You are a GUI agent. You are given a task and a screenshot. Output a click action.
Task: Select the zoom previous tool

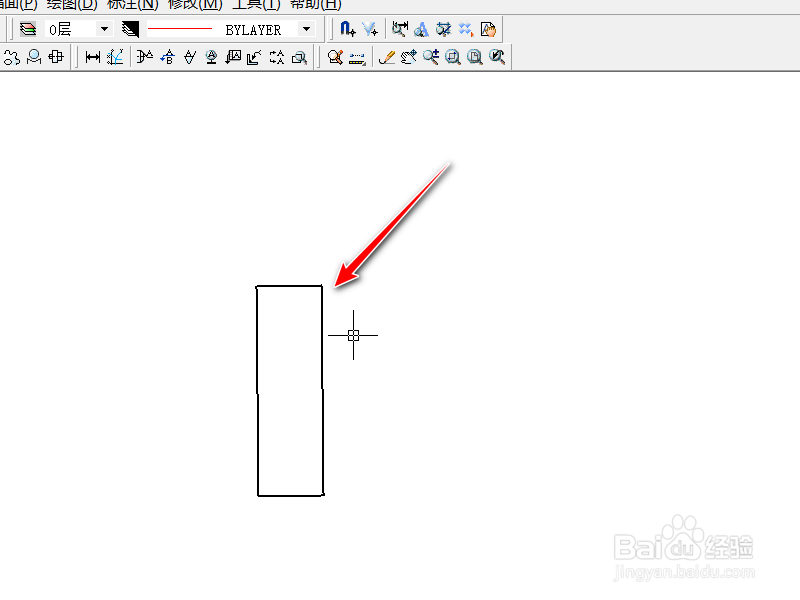[497, 57]
